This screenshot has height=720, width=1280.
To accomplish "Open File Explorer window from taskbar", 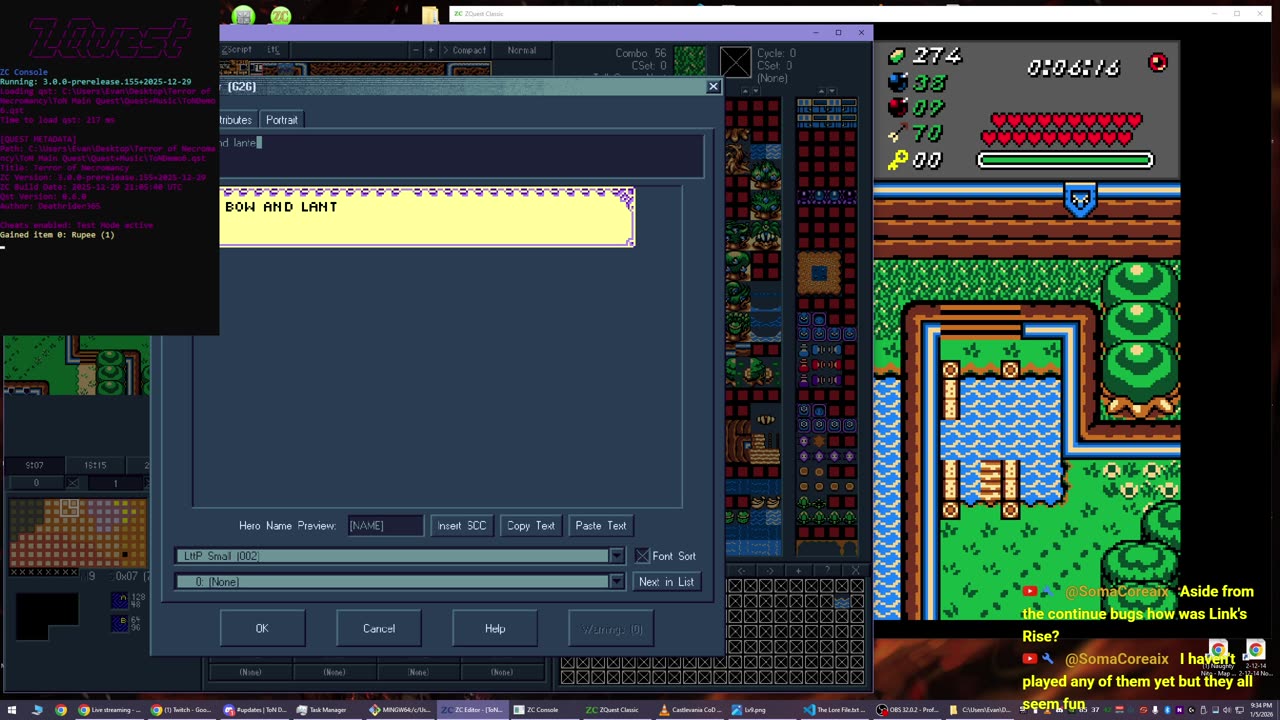I will tap(979, 710).
